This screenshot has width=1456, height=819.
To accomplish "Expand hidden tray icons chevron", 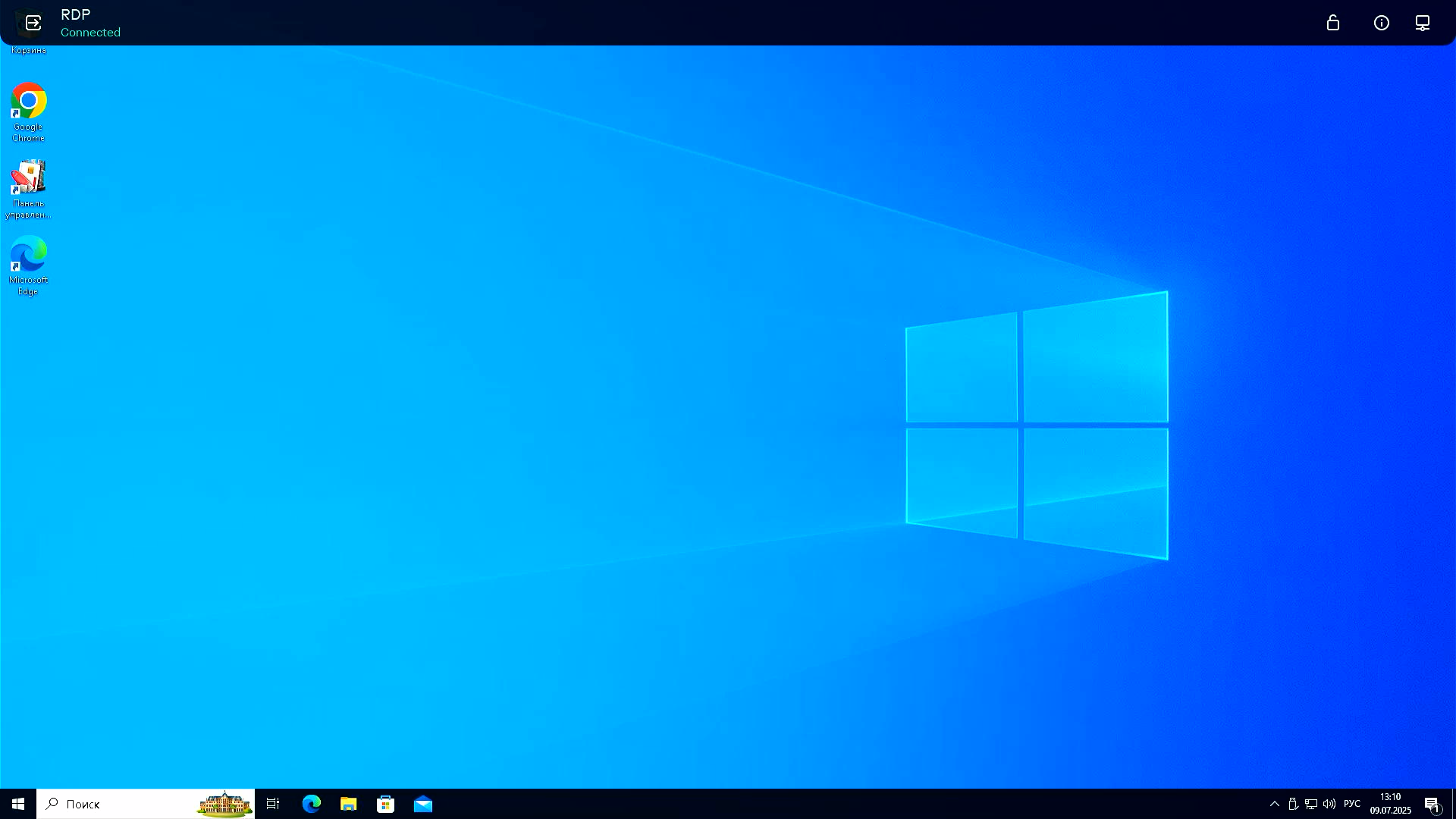I will [x=1274, y=805].
